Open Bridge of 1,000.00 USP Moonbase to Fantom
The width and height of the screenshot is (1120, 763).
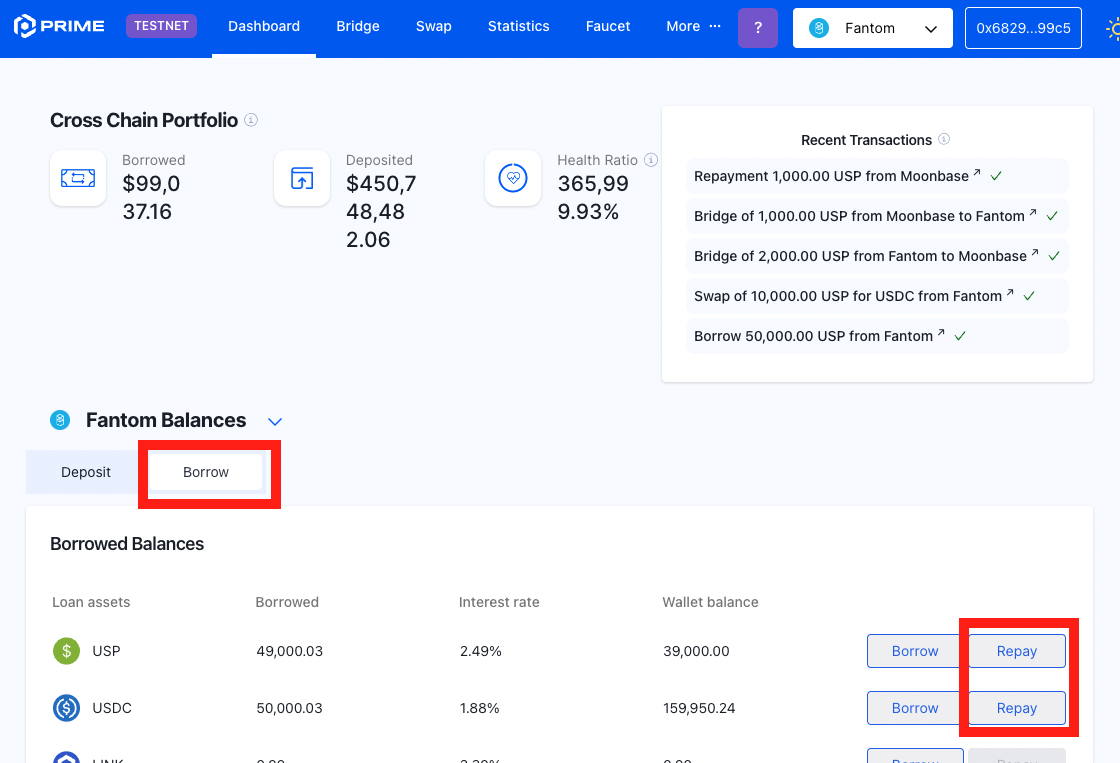coord(877,216)
